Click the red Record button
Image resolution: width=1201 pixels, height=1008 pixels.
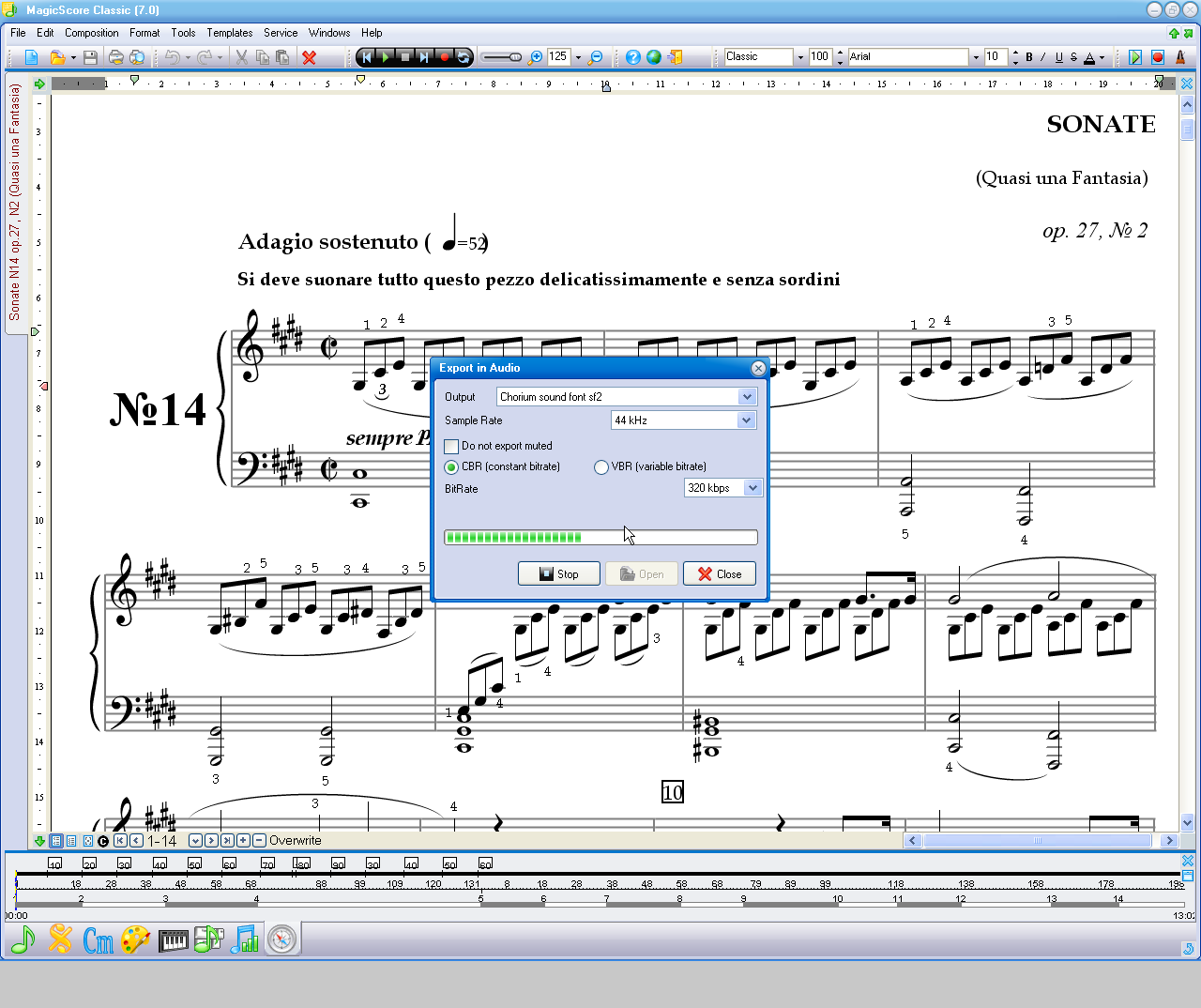(x=444, y=57)
